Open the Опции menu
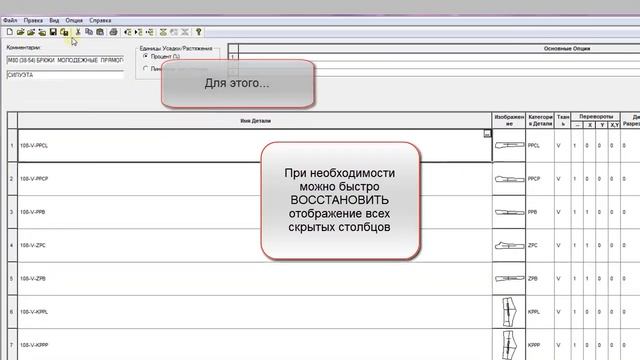The width and height of the screenshot is (640, 360). click(74, 20)
